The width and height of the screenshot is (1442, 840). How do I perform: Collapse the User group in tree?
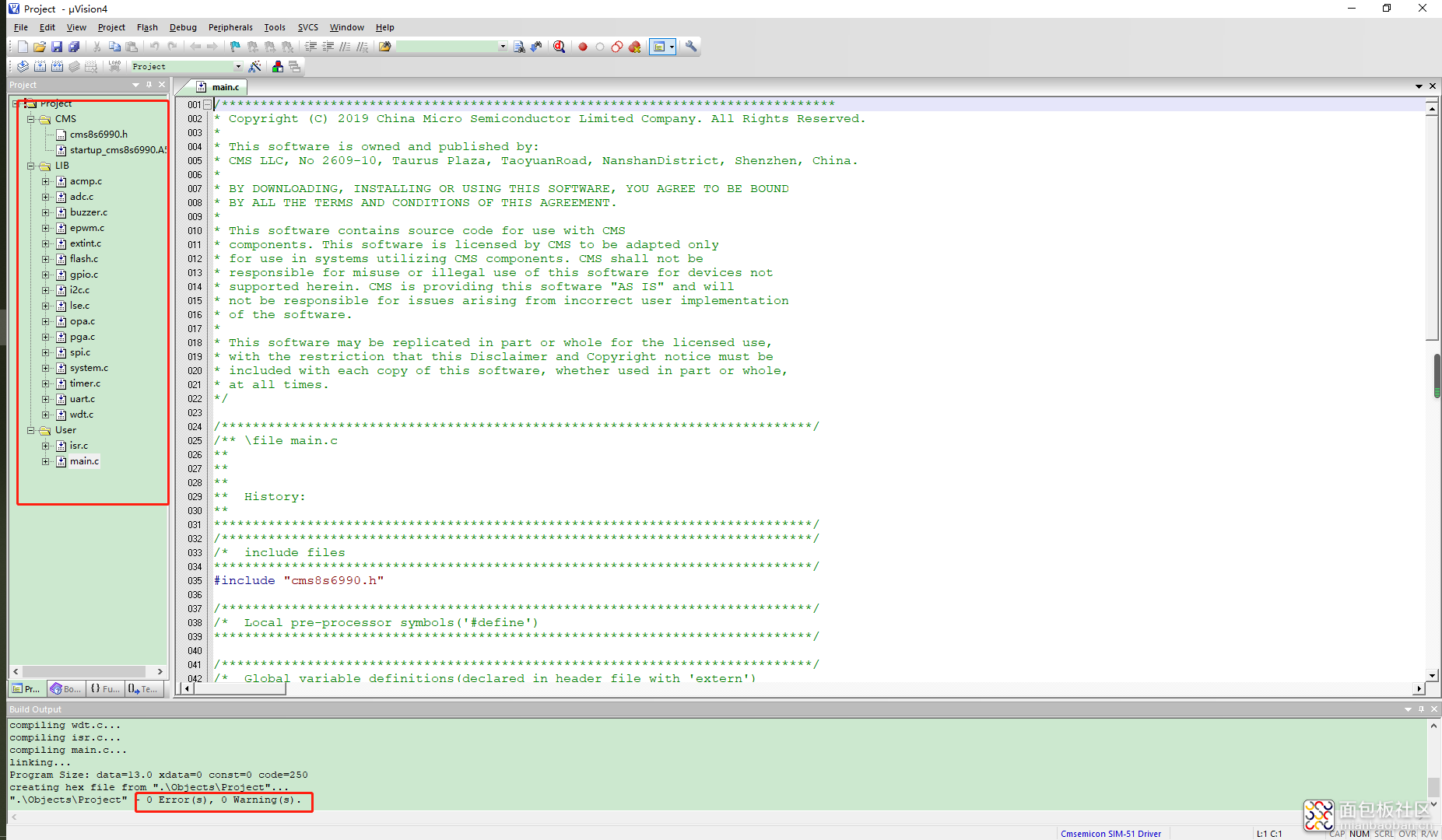(x=31, y=430)
